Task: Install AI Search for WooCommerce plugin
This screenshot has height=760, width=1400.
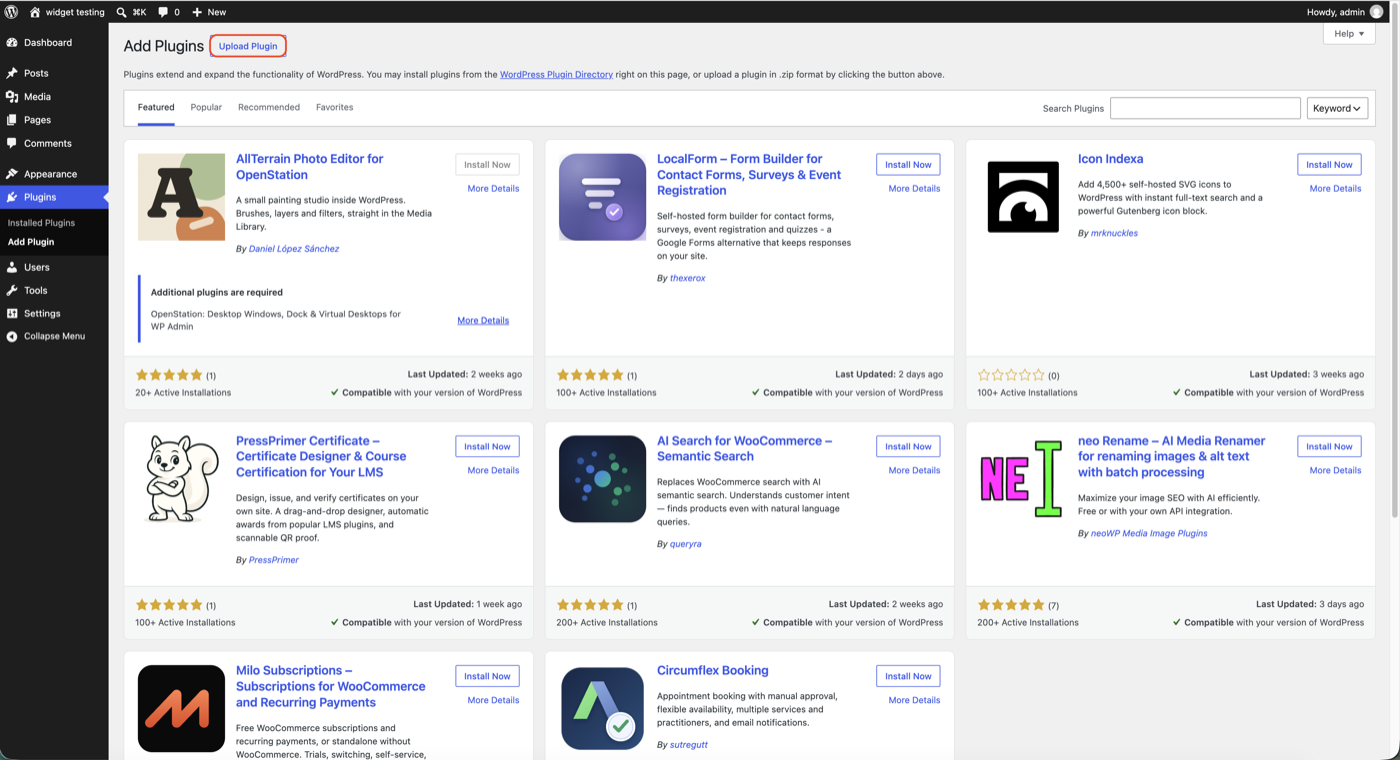Action: click(x=908, y=447)
